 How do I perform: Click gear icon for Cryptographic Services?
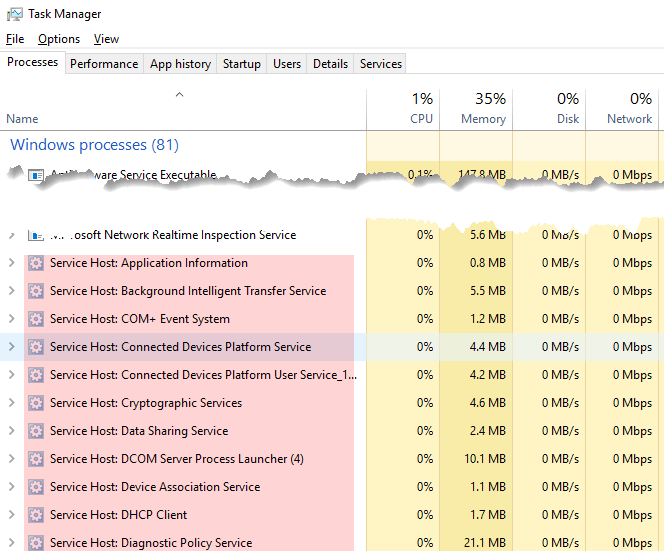point(36,403)
